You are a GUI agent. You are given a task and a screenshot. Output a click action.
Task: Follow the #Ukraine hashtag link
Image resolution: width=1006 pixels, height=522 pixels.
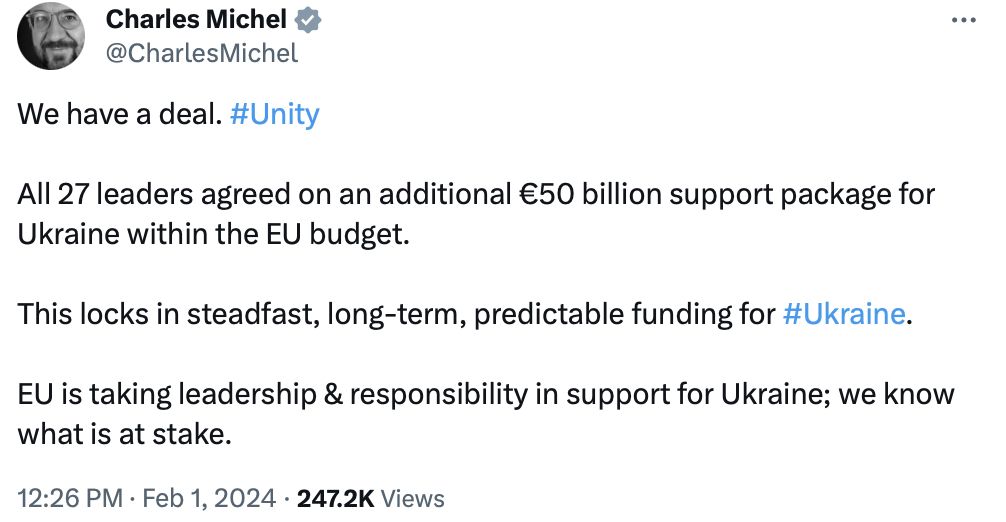click(x=844, y=314)
